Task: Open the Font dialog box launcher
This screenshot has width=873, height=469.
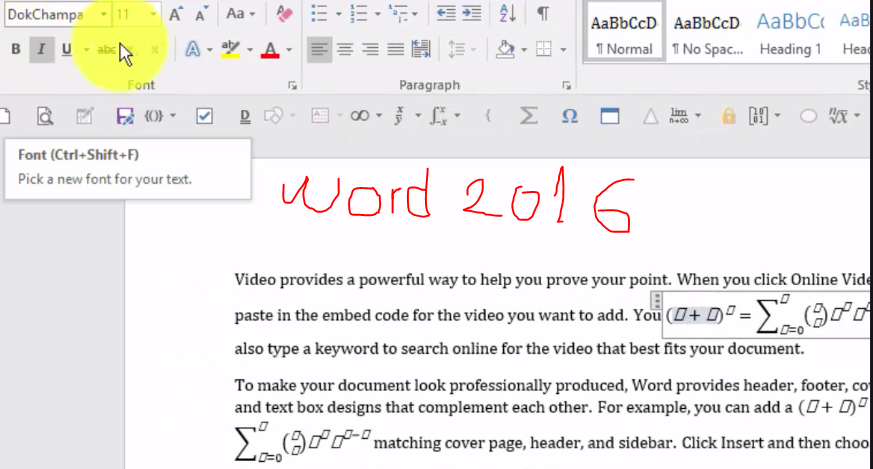Action: (x=292, y=85)
